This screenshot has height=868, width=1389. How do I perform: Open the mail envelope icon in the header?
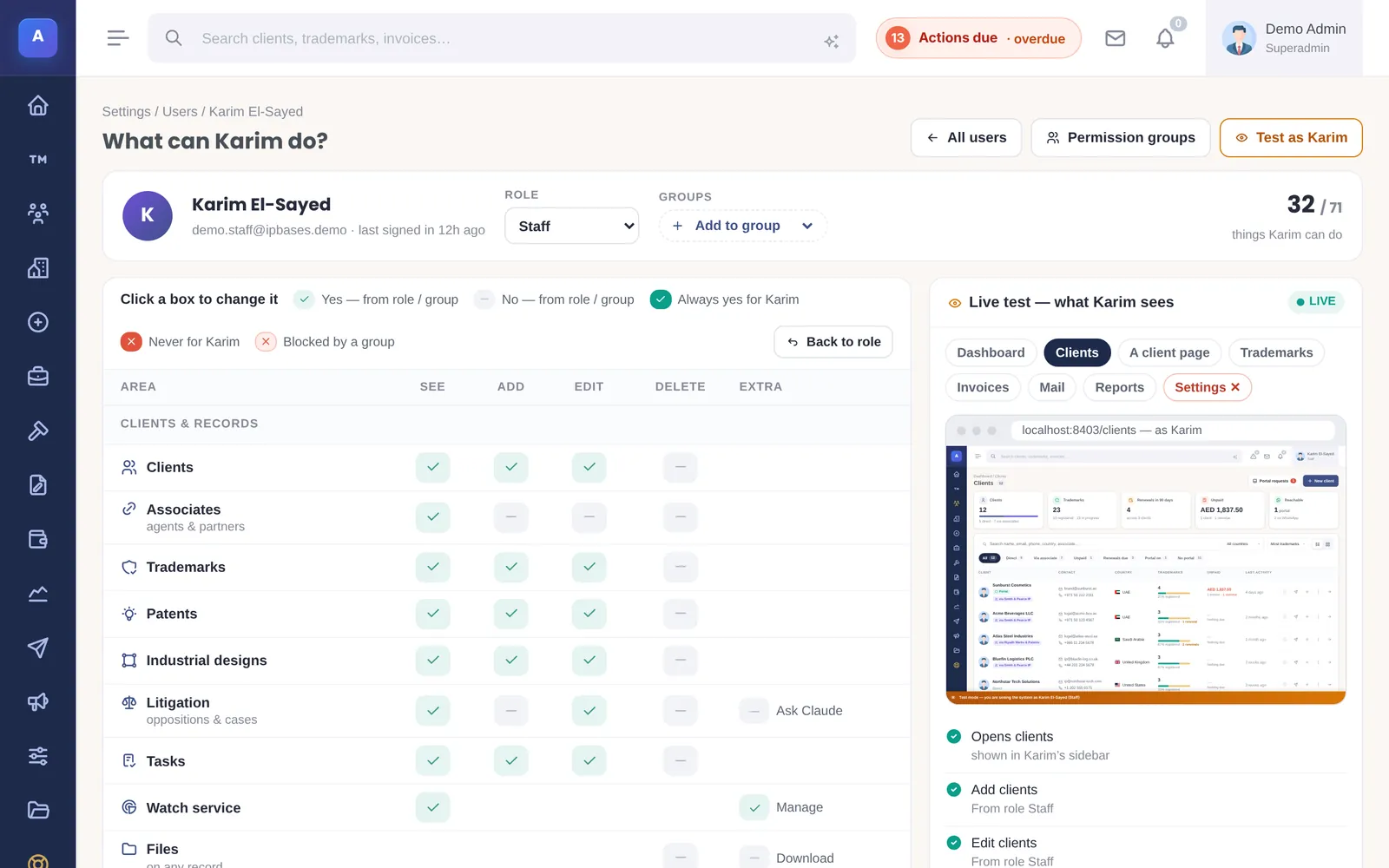[x=1116, y=38]
